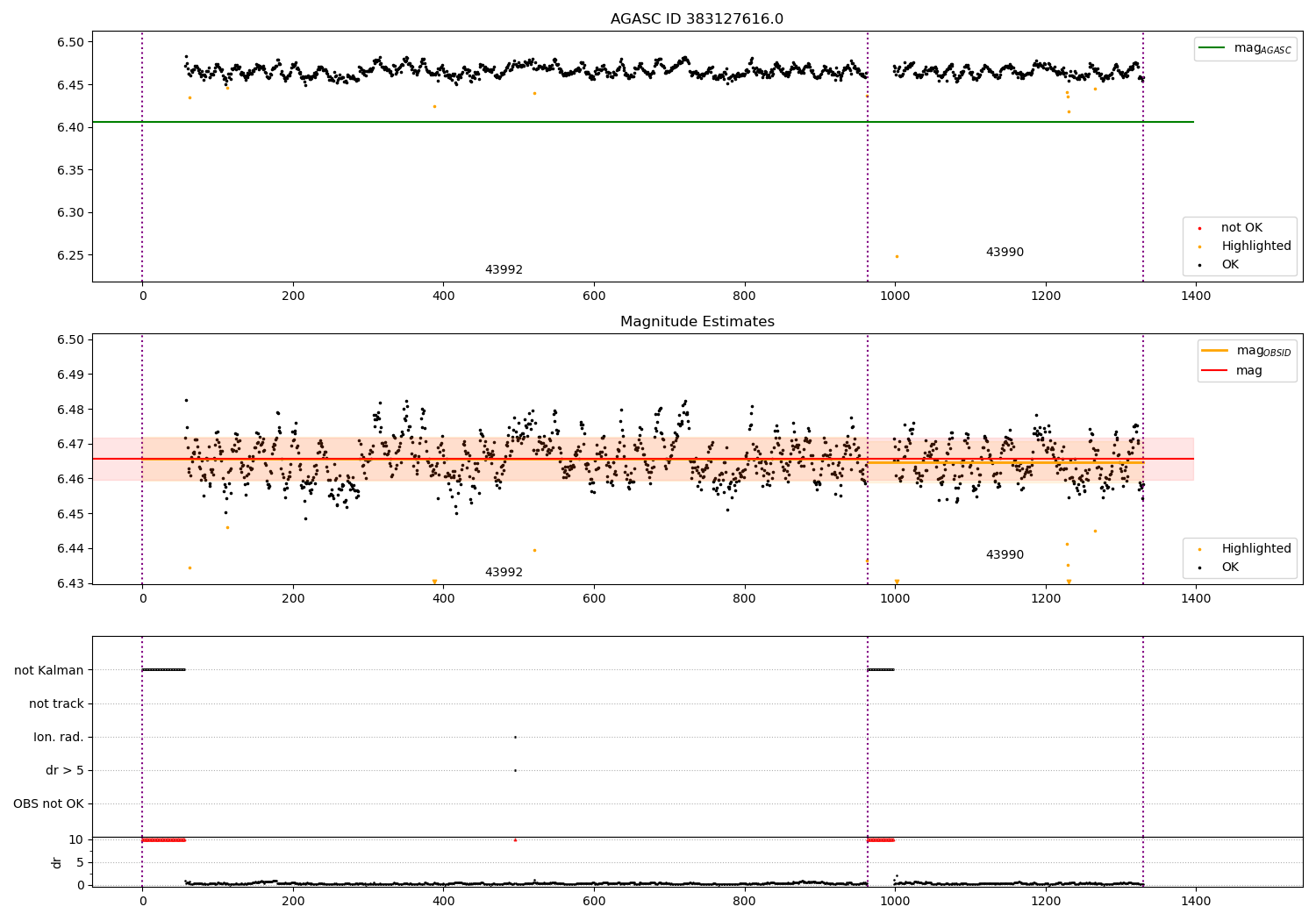This screenshot has width=1316, height=921.
Task: Click the 6.48 y-tick in Magnitude Estimates
Action: [x=70, y=410]
